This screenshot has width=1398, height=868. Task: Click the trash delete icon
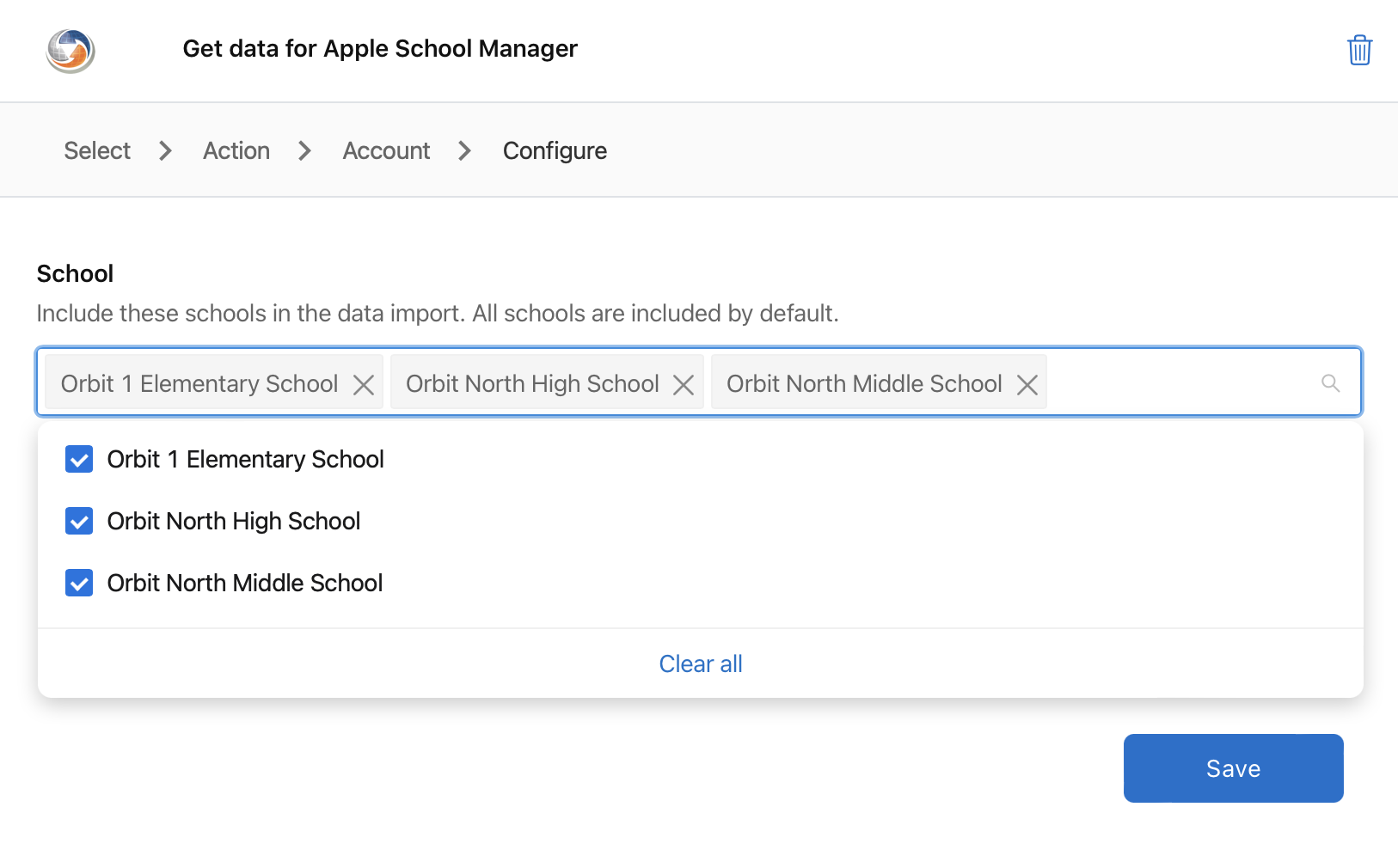click(1359, 50)
